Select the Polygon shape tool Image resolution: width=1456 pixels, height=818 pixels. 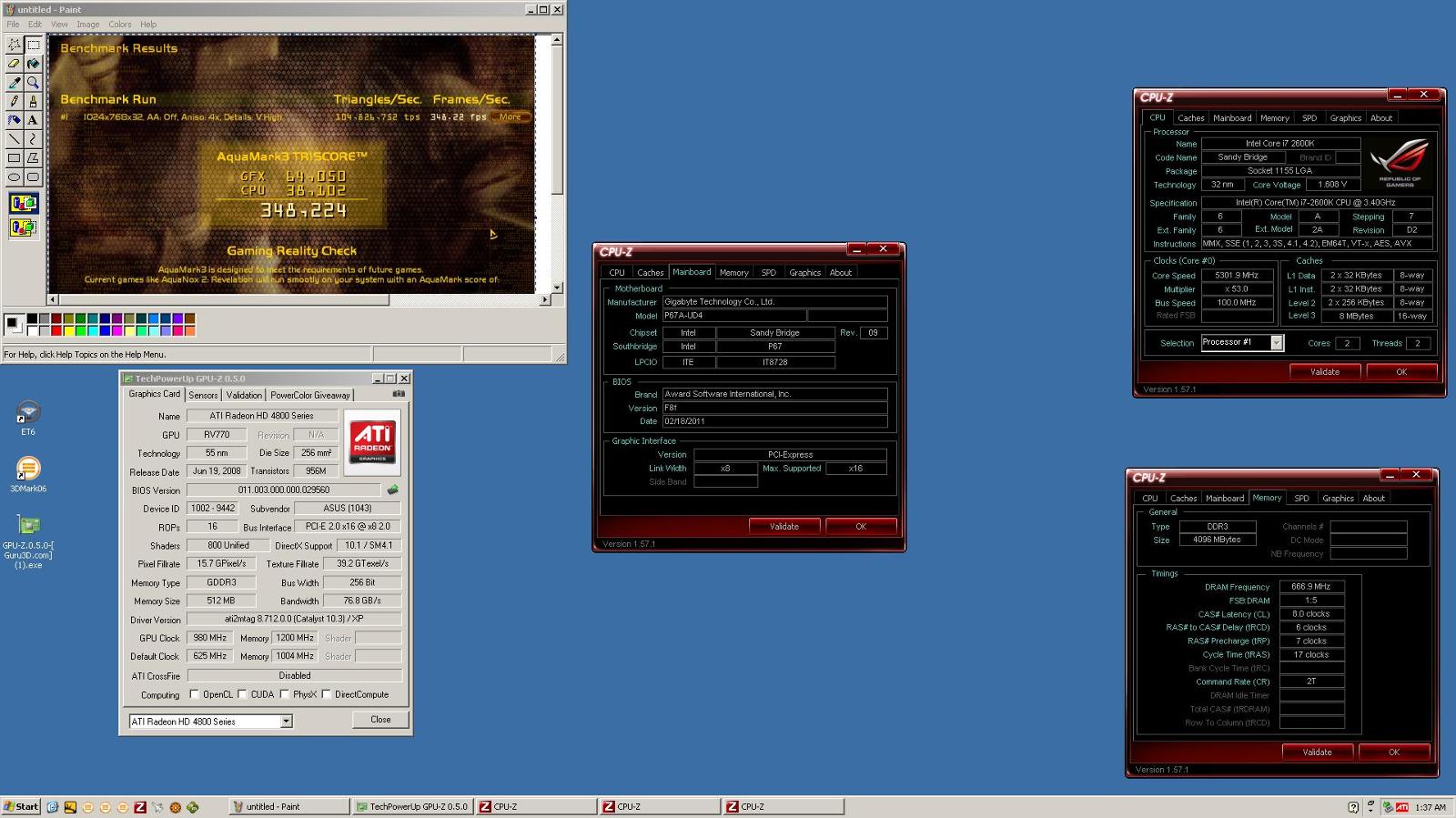coord(33,158)
